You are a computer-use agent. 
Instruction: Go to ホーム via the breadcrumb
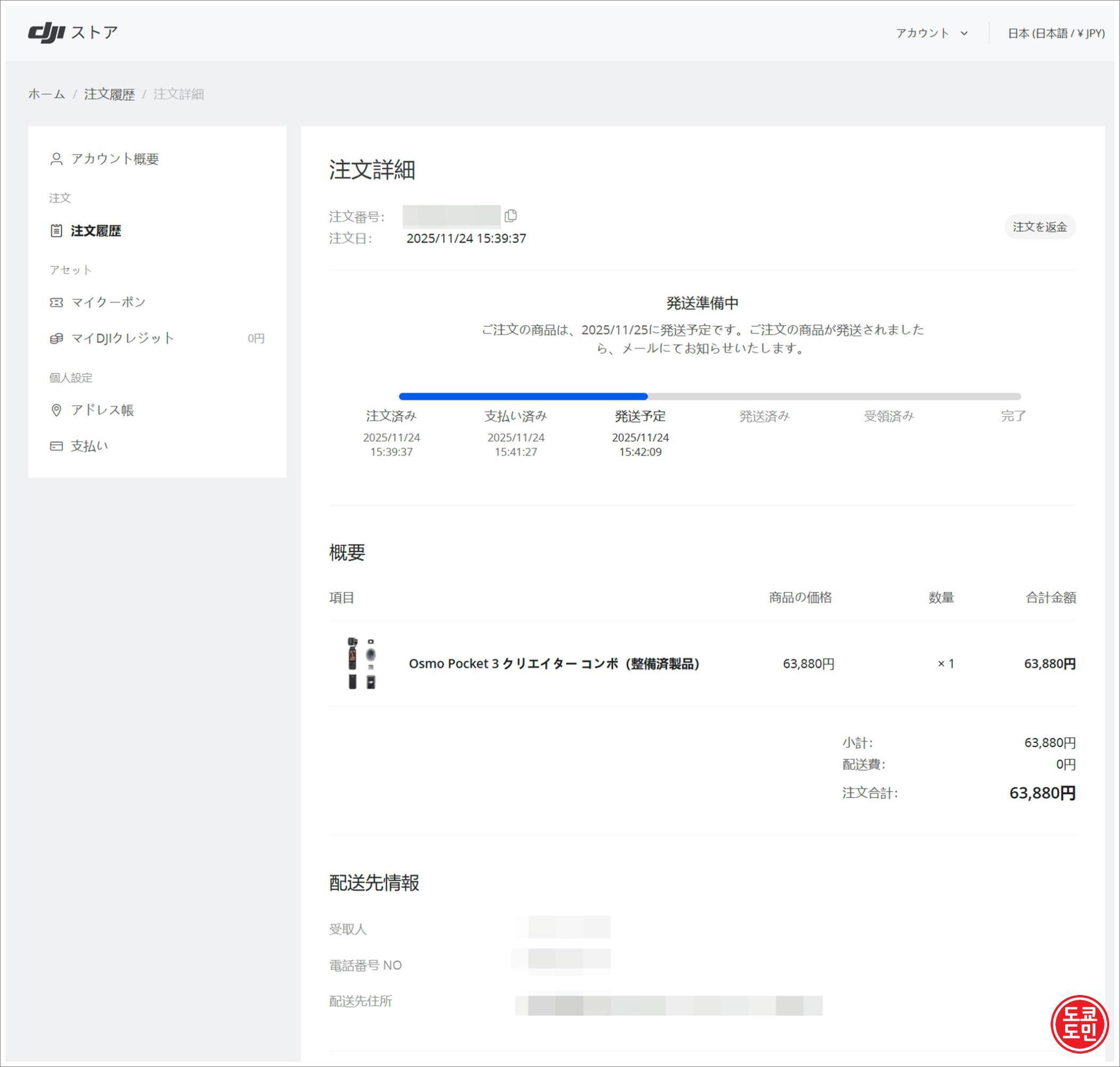[x=46, y=94]
